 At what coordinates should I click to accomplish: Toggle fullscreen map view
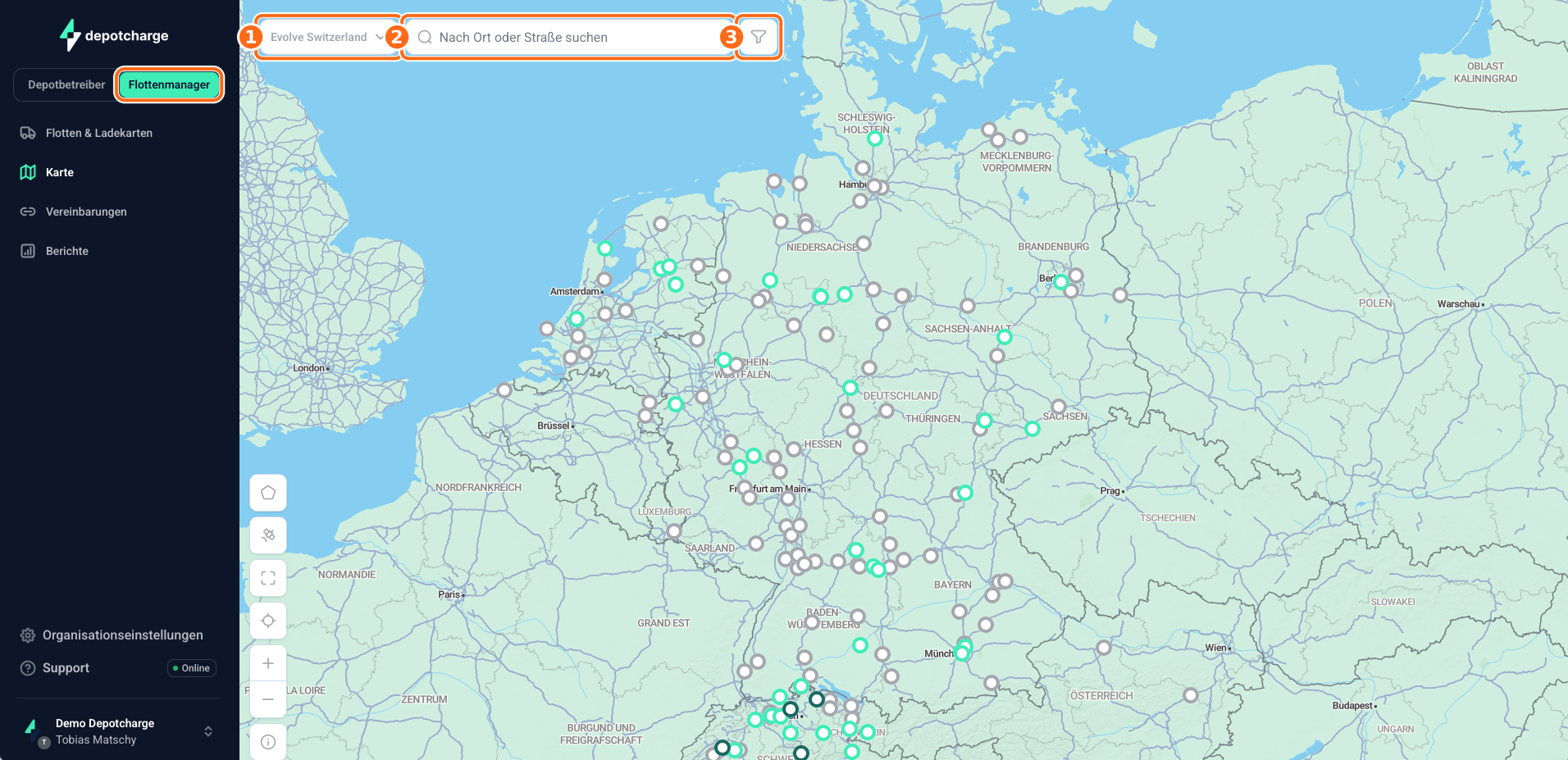[x=268, y=578]
